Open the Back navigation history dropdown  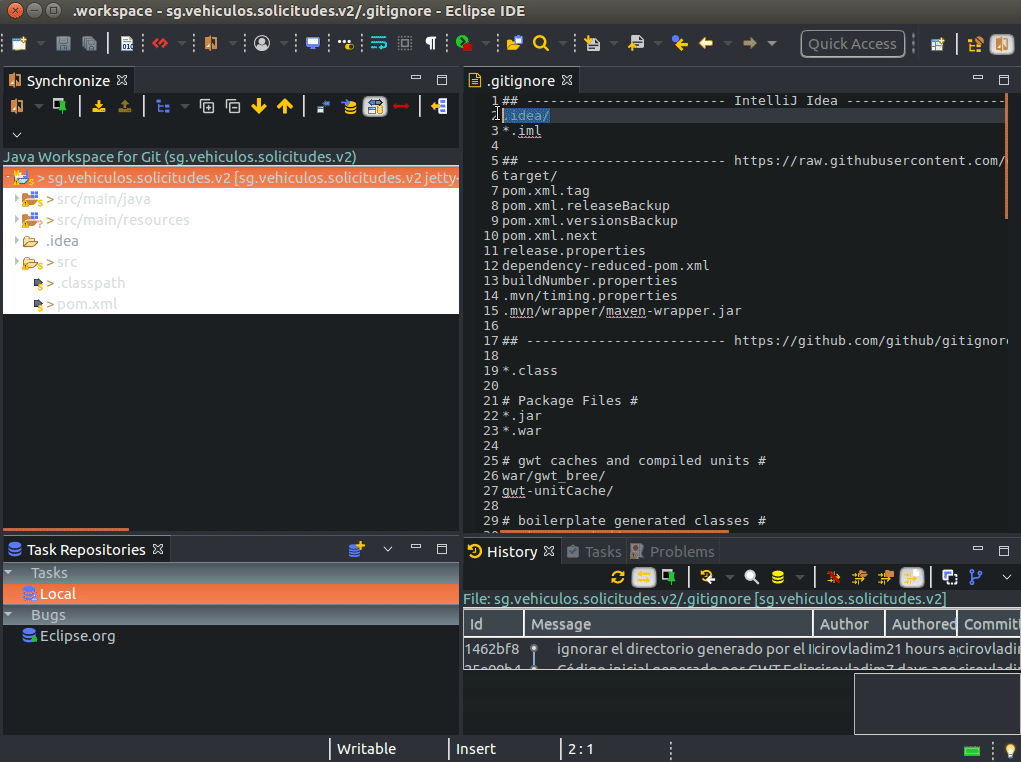pyautogui.click(x=728, y=44)
